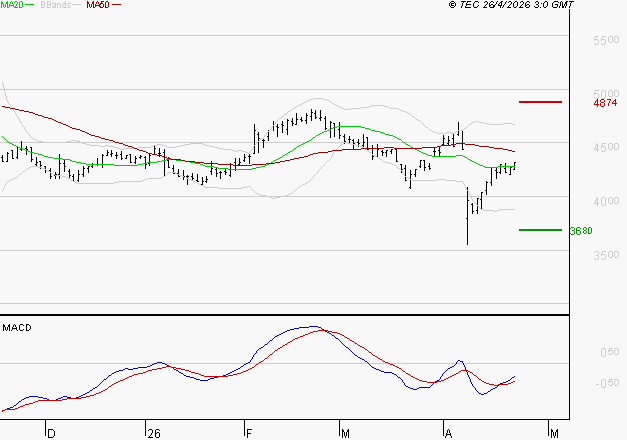Click the 5500 price axis label
The width and height of the screenshot is (627, 440).
(606, 40)
